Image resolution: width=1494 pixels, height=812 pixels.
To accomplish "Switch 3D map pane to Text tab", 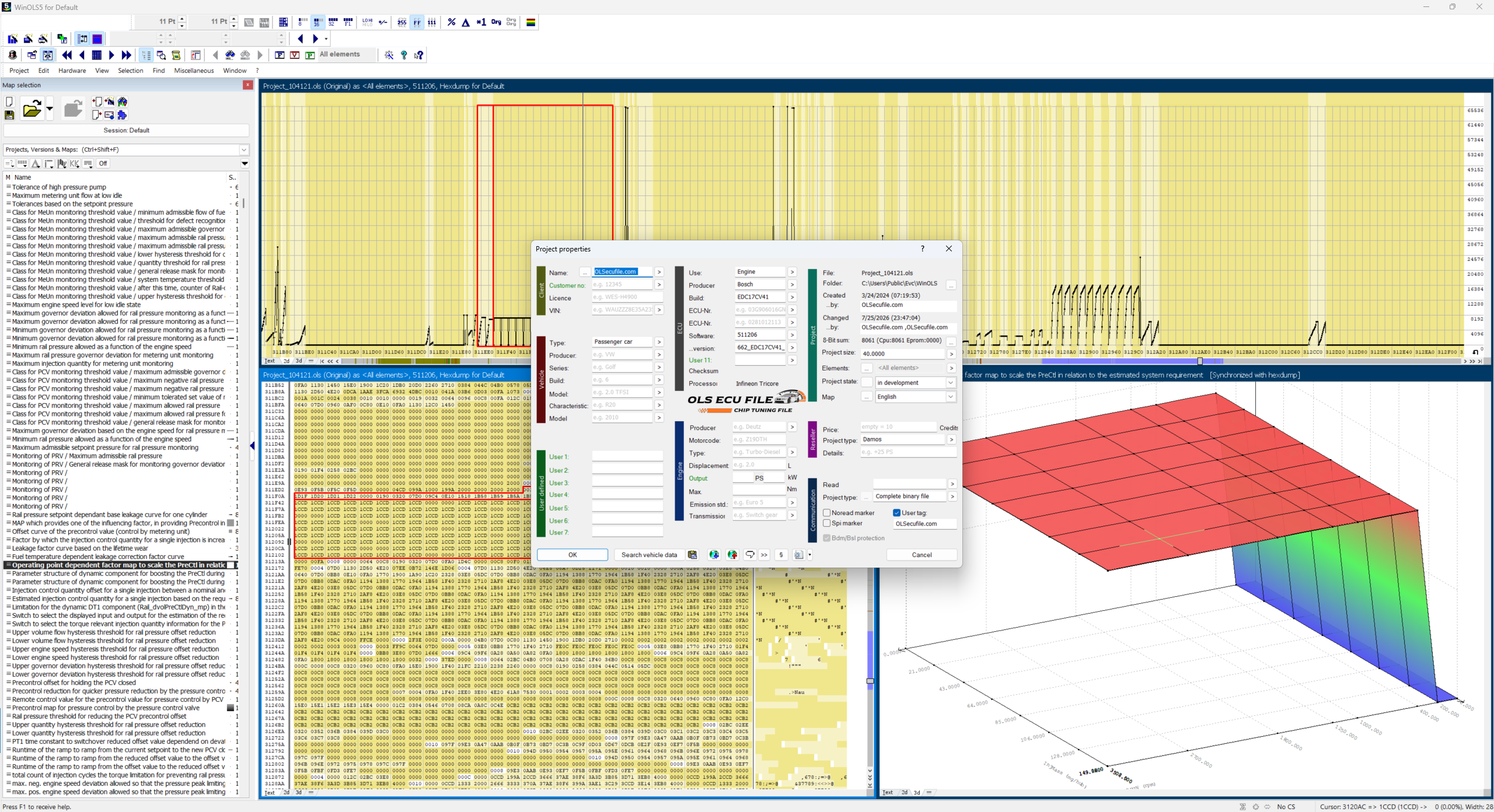I will click(888, 792).
